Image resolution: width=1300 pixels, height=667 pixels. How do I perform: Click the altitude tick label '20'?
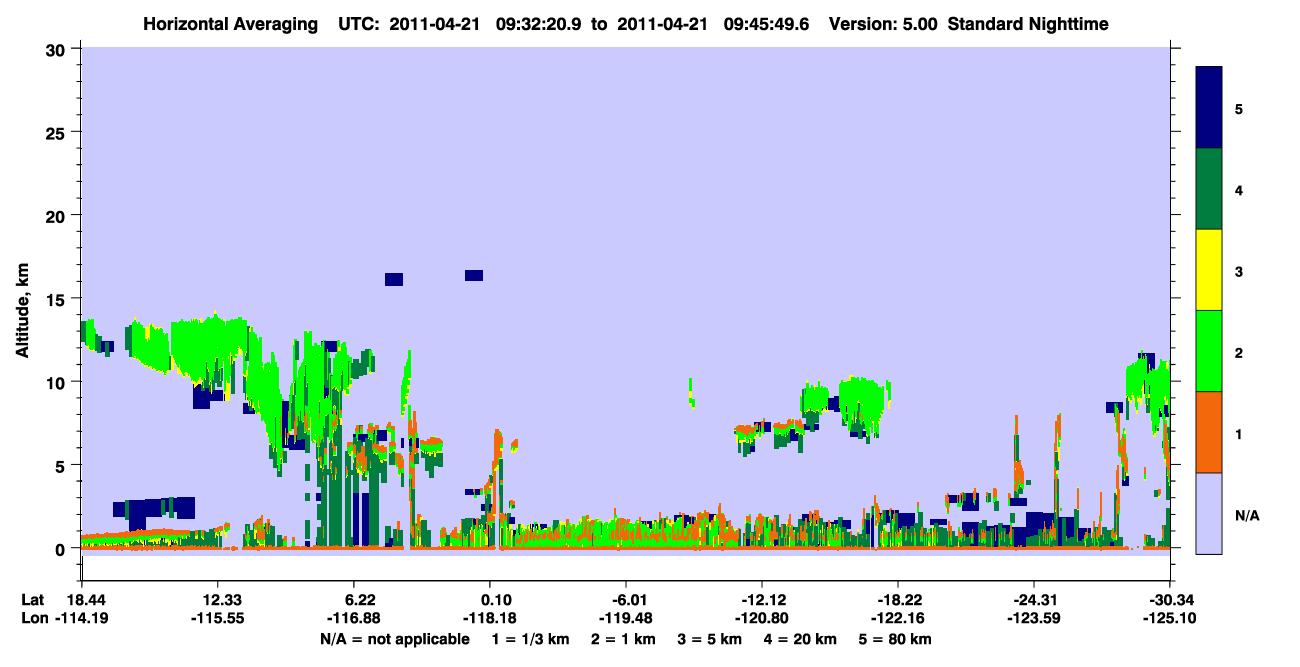click(58, 215)
